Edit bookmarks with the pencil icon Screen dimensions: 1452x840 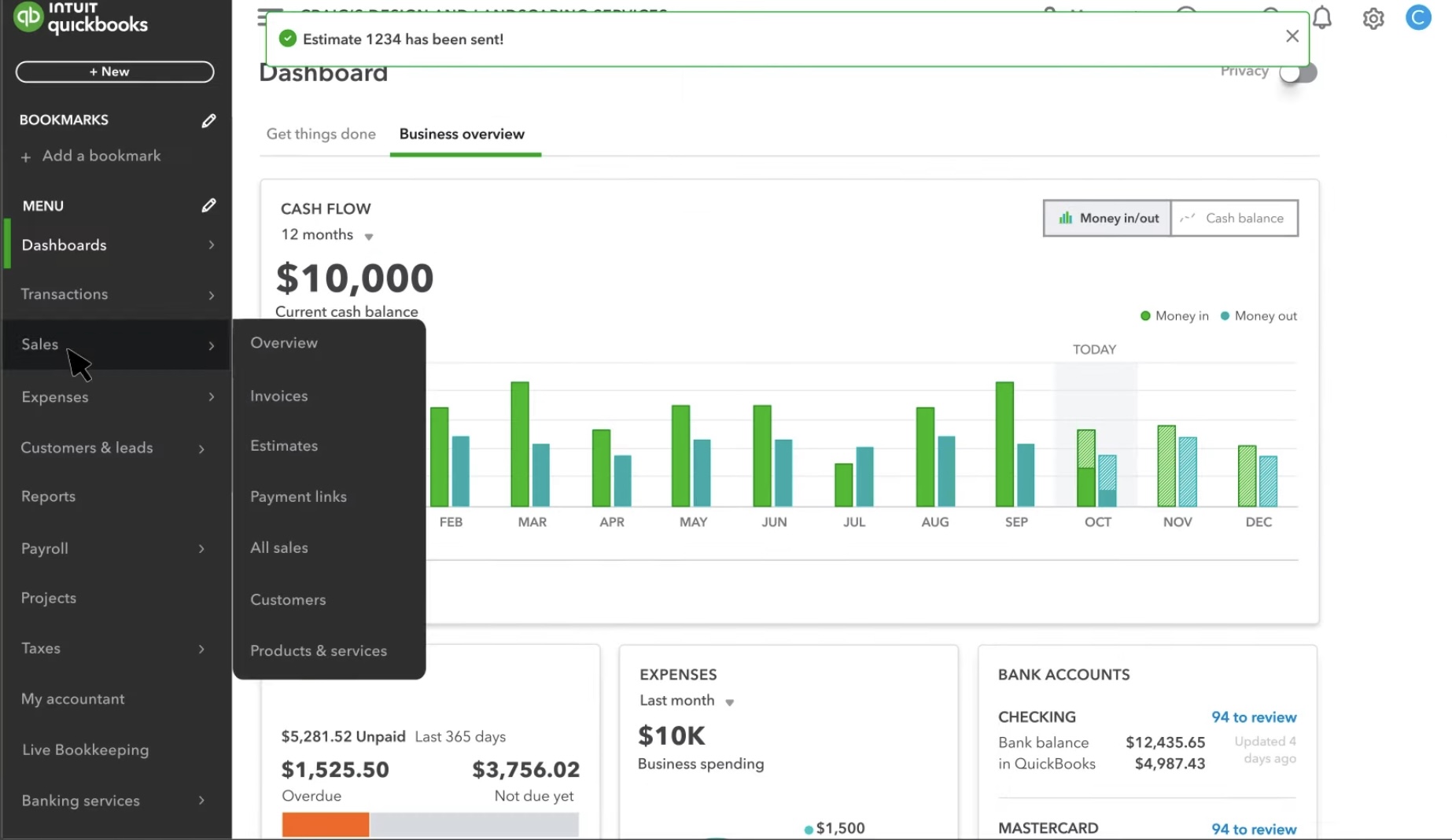[208, 120]
